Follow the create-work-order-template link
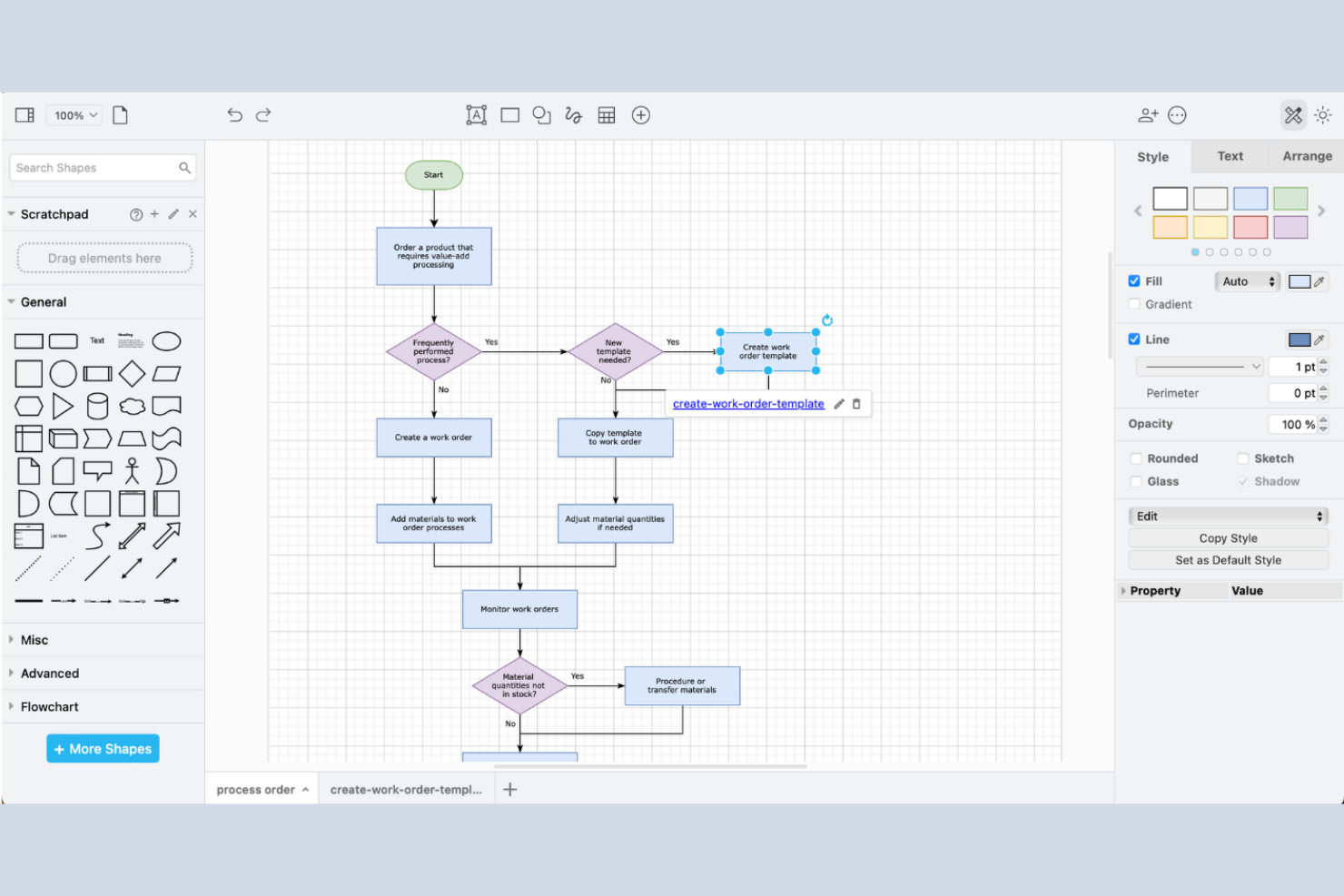The image size is (1344, 896). [747, 403]
